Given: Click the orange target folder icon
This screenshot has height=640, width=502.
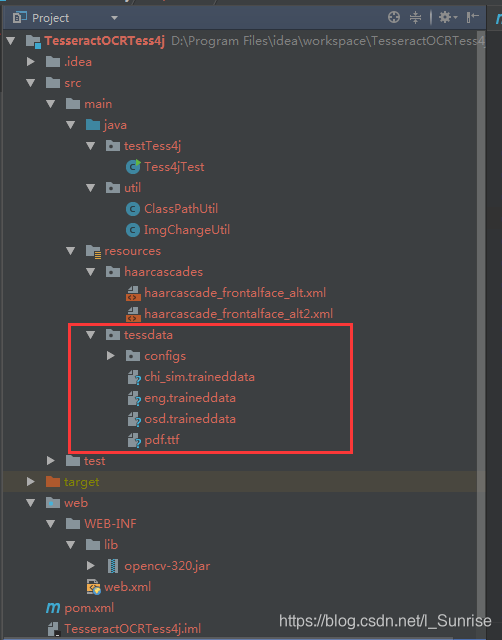Looking at the screenshot, I should coord(53,482).
